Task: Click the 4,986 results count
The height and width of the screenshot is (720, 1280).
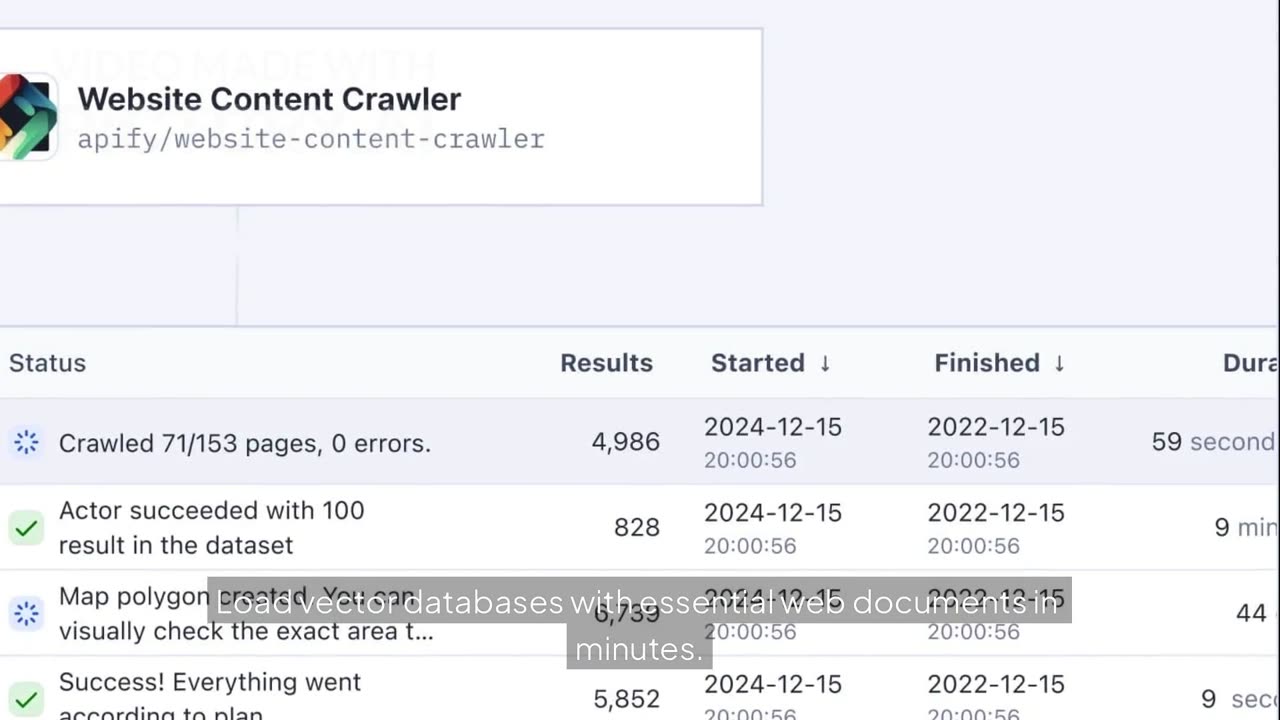Action: click(x=626, y=442)
